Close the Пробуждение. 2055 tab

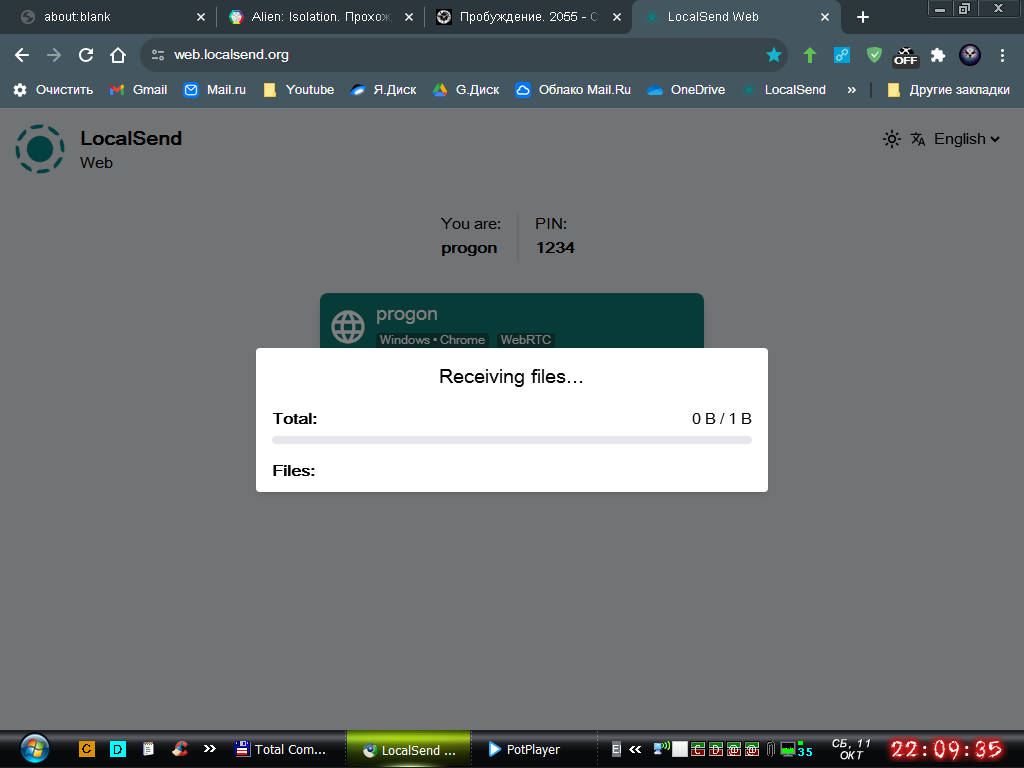point(616,18)
